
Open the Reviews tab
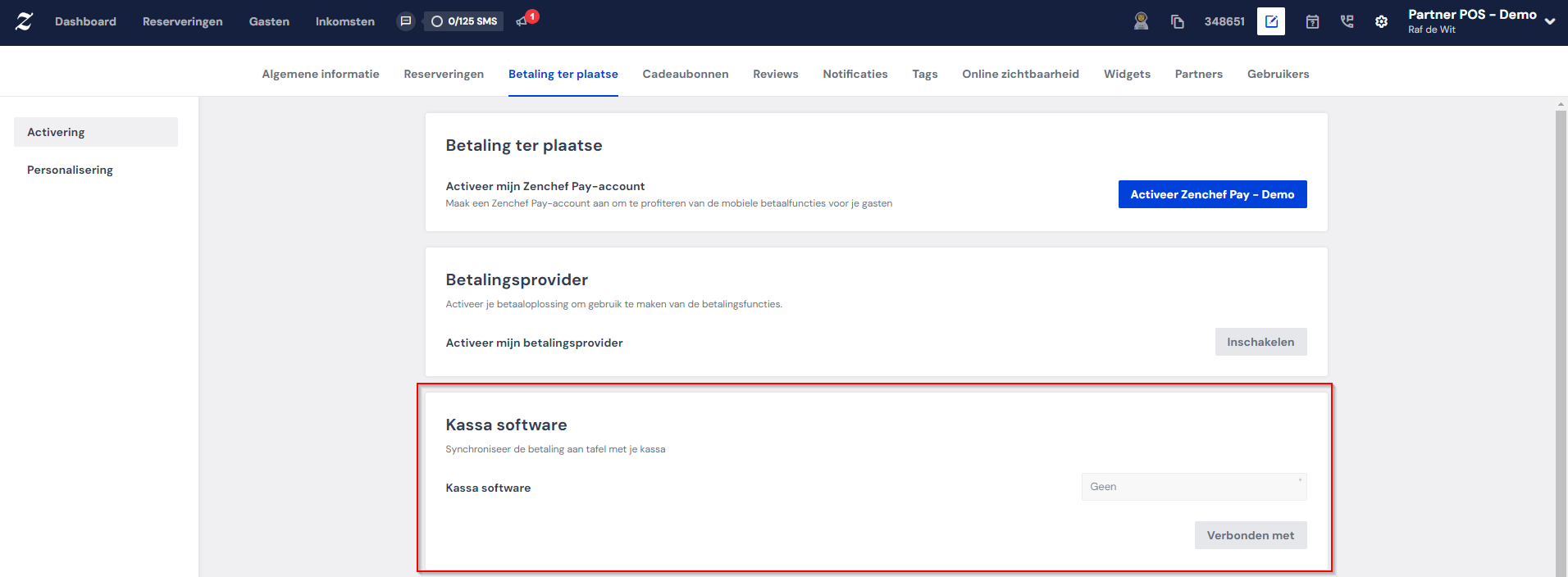776,74
